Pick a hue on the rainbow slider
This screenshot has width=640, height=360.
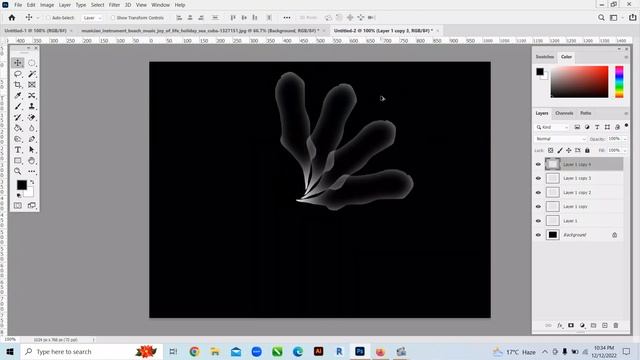coord(619,82)
